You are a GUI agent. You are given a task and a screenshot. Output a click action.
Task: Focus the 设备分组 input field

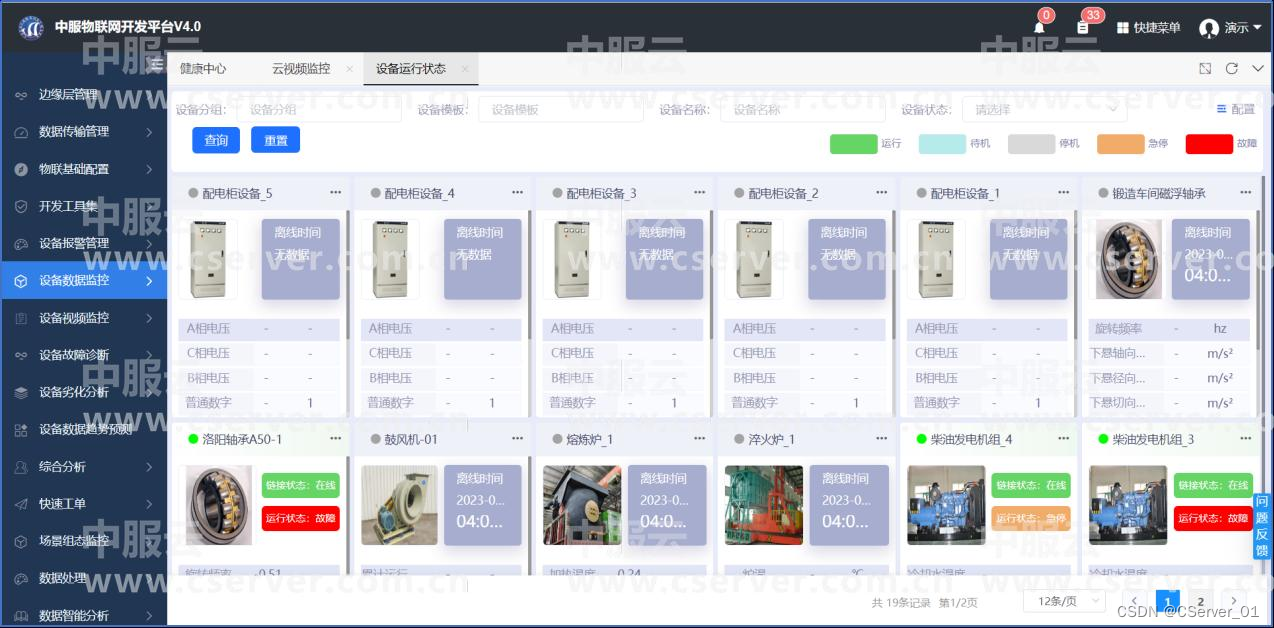pyautogui.click(x=319, y=110)
